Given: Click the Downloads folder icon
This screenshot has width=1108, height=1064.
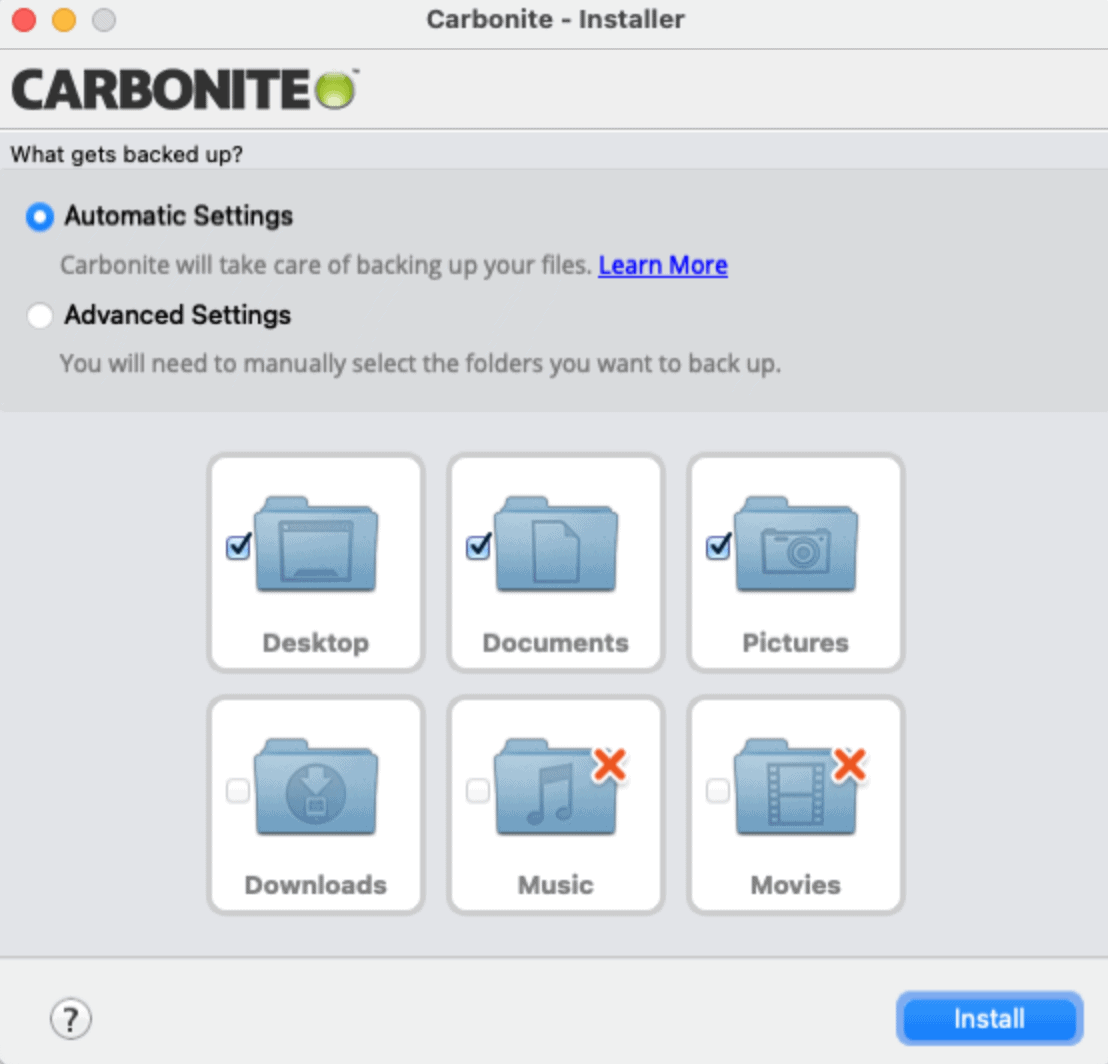Looking at the screenshot, I should pos(316,787).
